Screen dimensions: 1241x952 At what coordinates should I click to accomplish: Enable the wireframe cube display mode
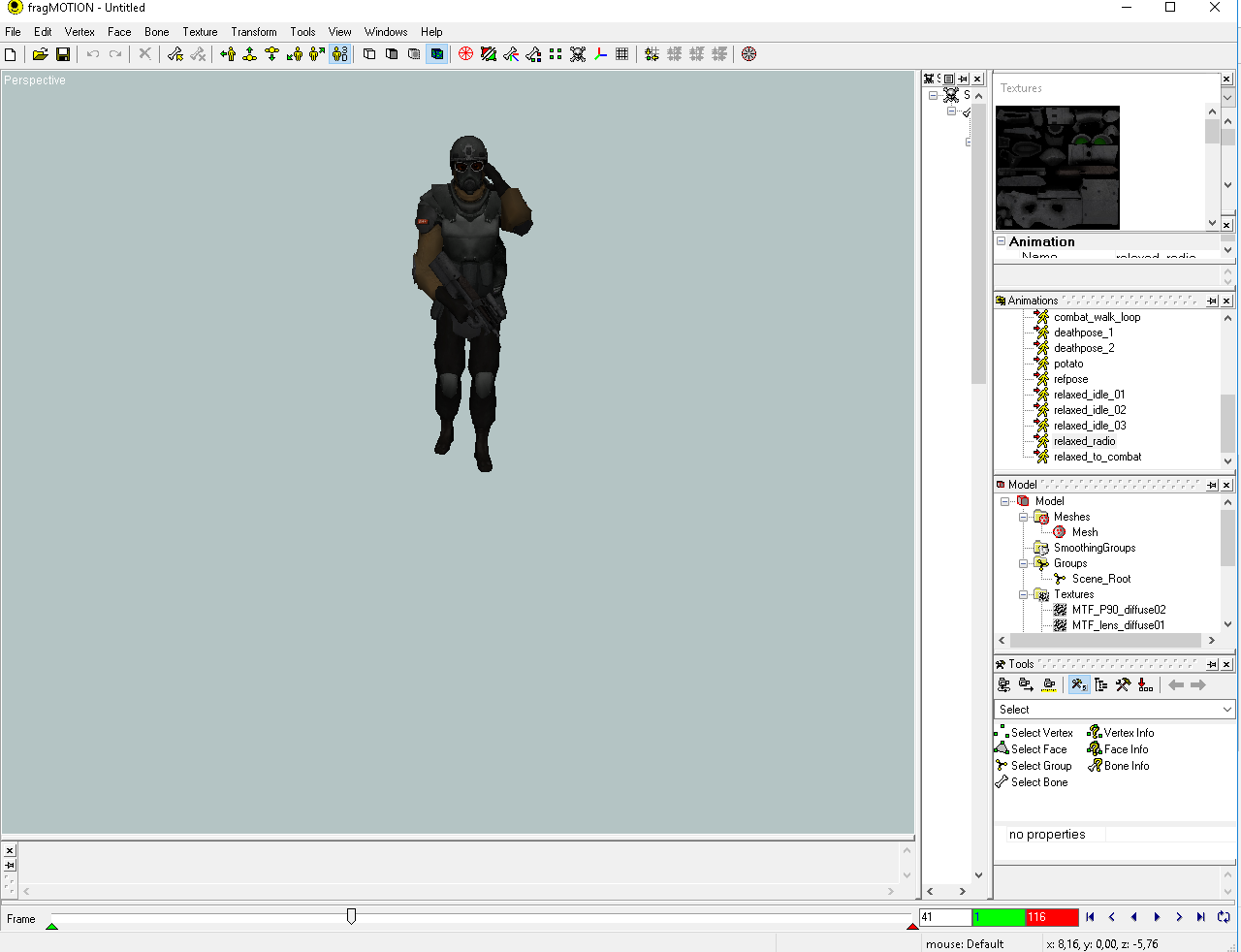pos(369,54)
